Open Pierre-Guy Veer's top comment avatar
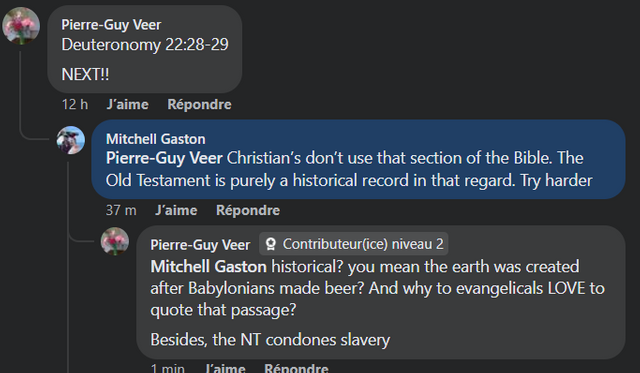 [21, 26]
